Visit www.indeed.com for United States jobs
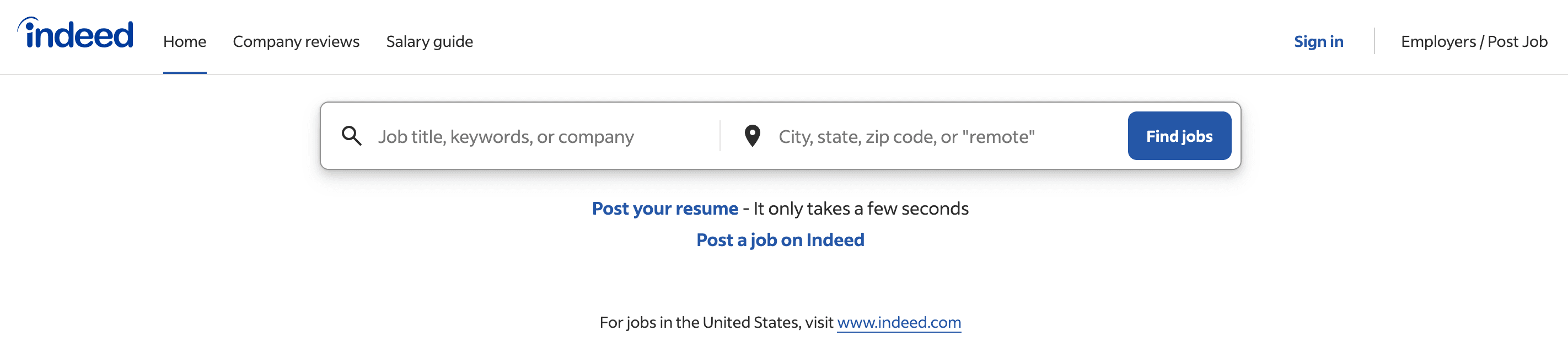Screen dimensions: 1568x341 point(899,323)
